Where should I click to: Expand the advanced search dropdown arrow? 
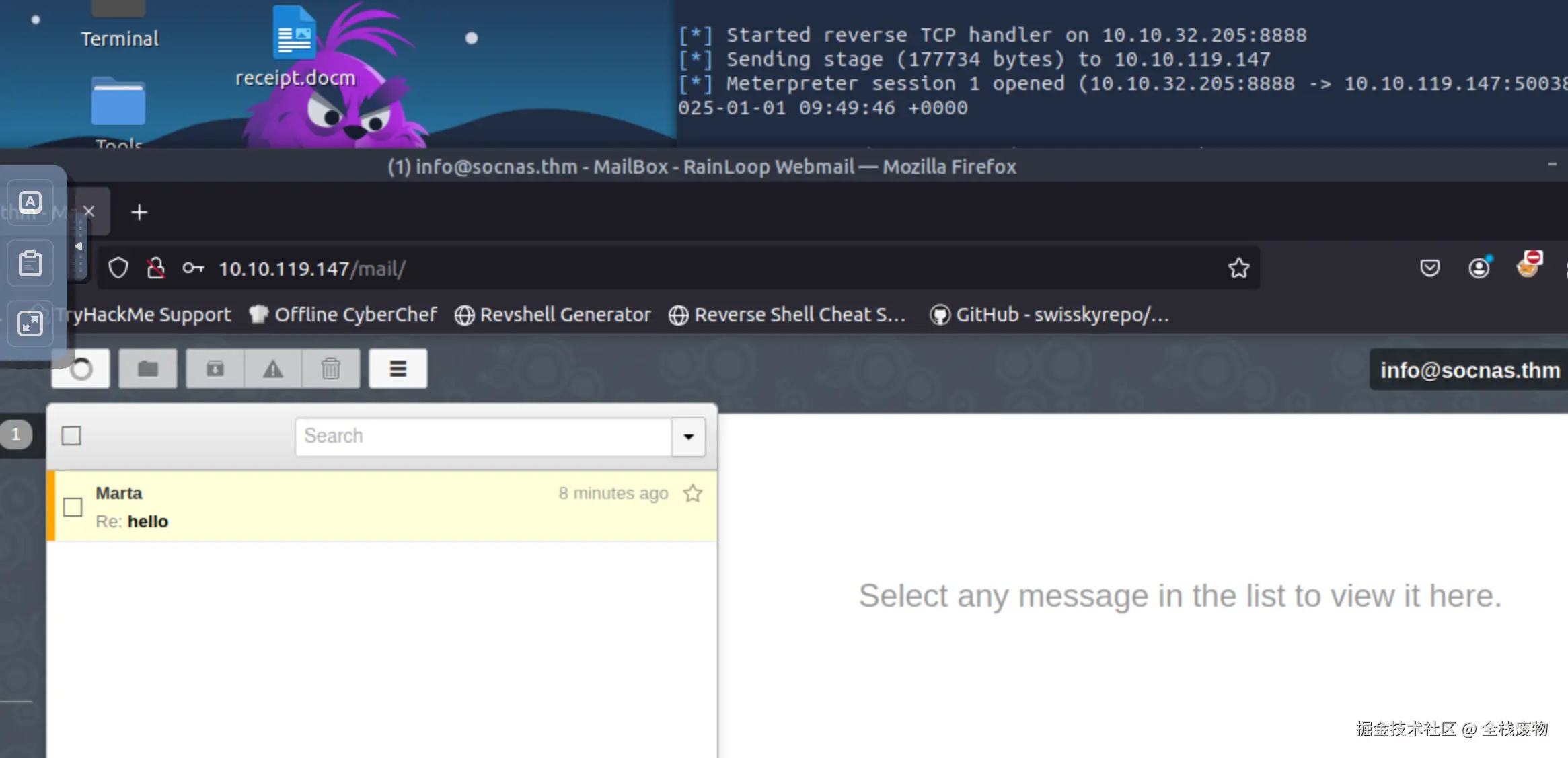(x=688, y=437)
